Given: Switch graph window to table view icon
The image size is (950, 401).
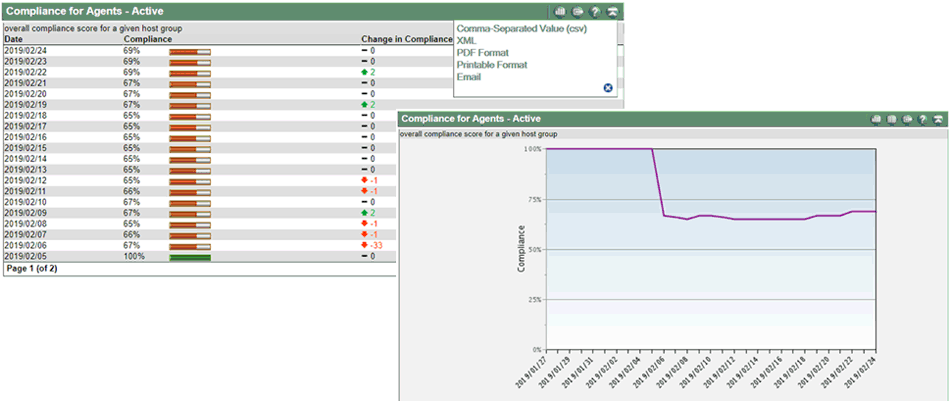Looking at the screenshot, I should pos(892,119).
